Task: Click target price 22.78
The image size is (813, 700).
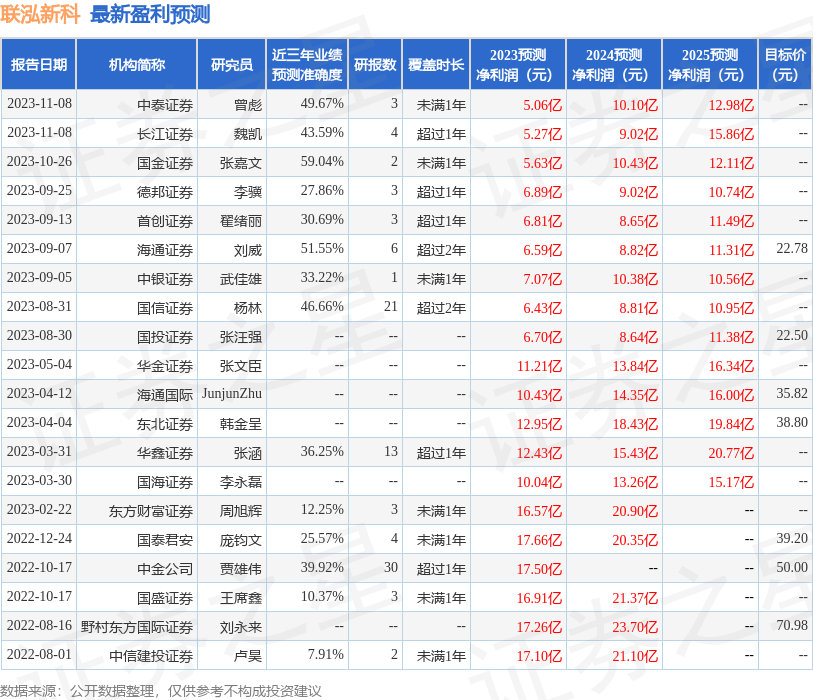Action: pos(792,249)
